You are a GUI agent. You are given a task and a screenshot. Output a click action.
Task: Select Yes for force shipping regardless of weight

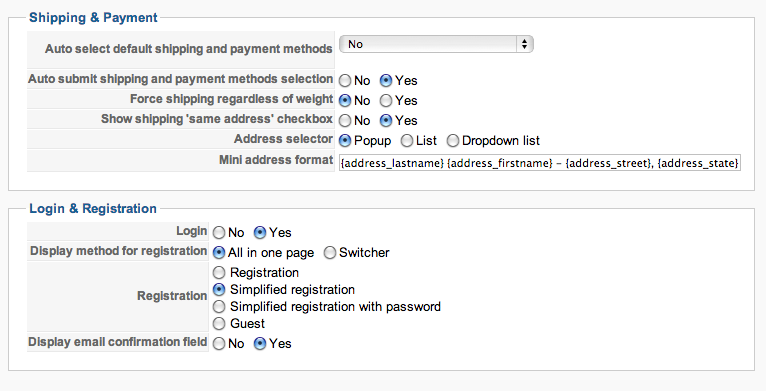pos(386,101)
